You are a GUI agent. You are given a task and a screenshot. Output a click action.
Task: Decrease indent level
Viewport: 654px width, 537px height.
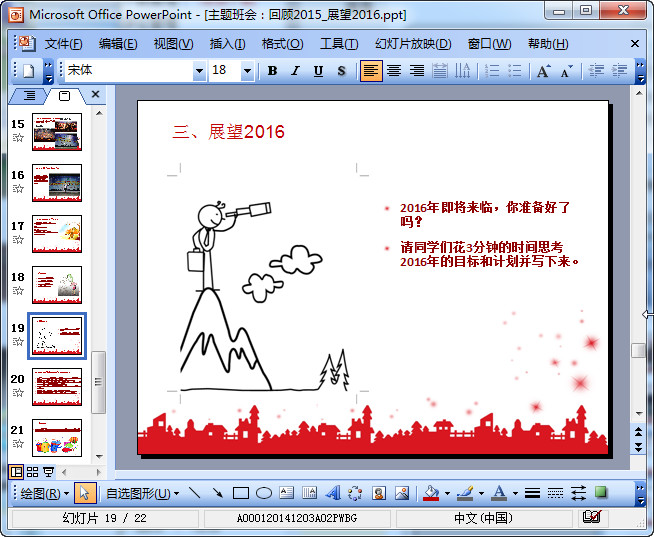pyautogui.click(x=596, y=71)
